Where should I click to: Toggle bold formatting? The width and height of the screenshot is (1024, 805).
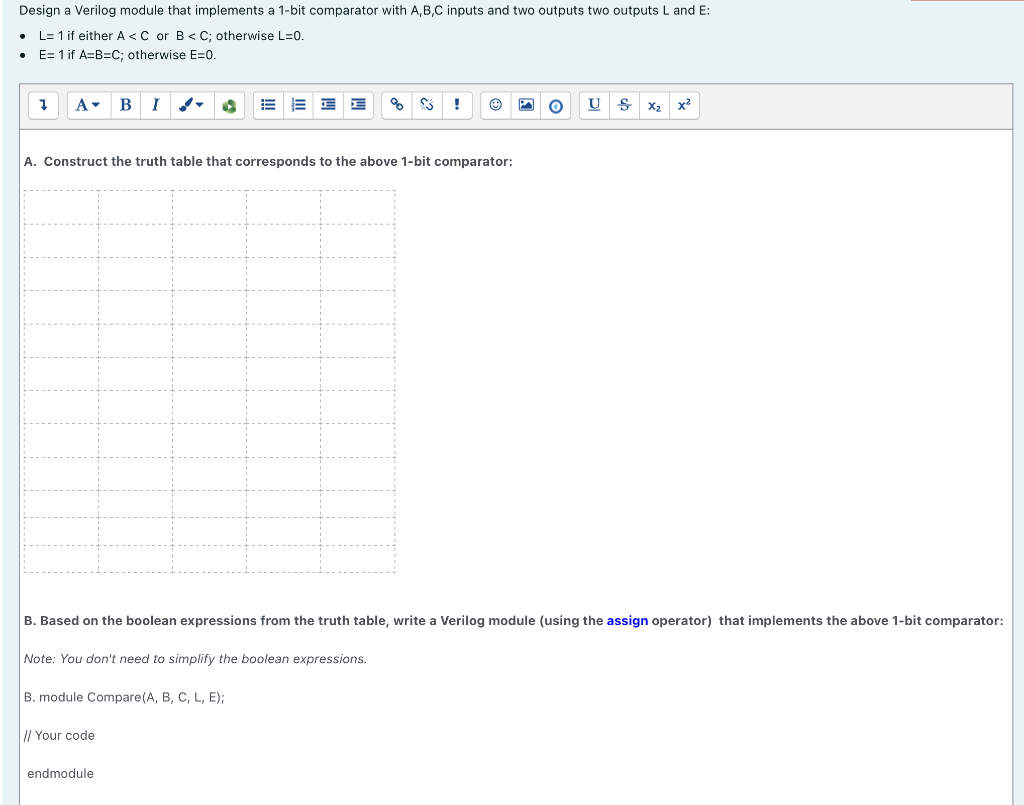(x=125, y=105)
